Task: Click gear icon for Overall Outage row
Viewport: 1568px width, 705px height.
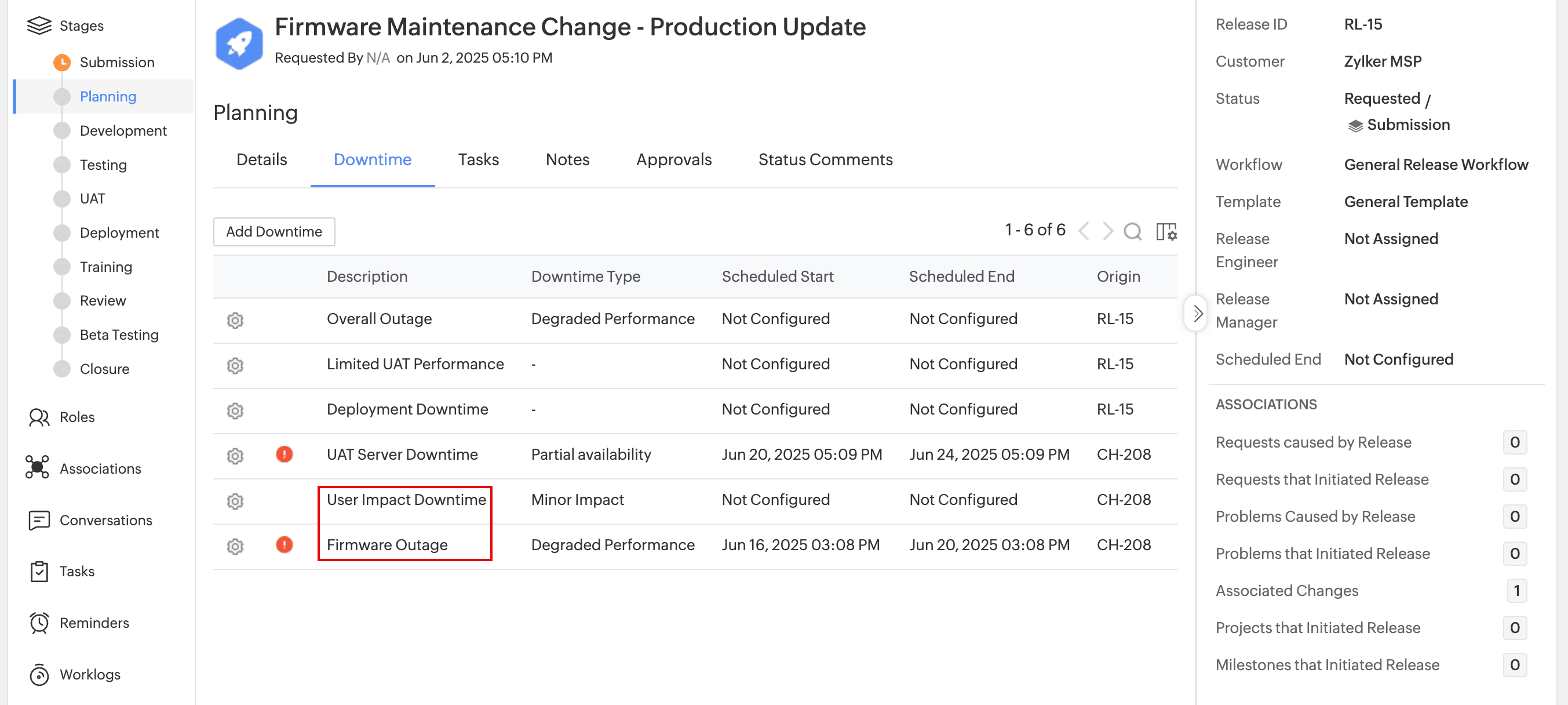Action: pos(235,319)
